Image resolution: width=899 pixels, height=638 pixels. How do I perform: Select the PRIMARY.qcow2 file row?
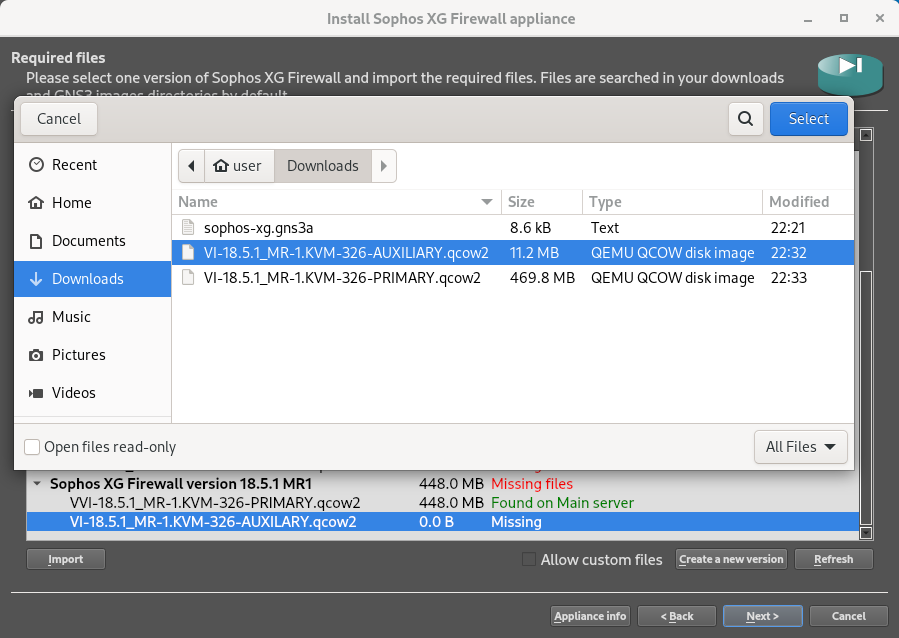tap(513, 278)
